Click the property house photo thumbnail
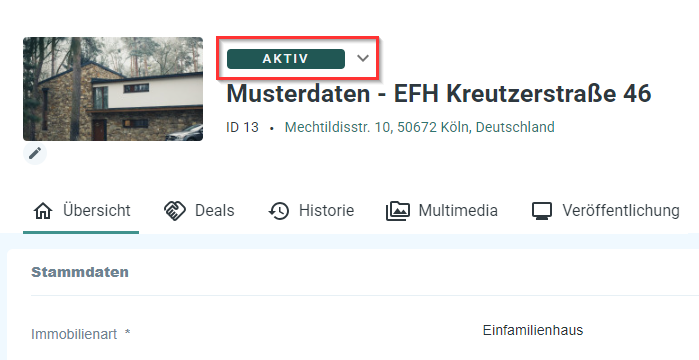The image size is (699, 360). point(113,89)
